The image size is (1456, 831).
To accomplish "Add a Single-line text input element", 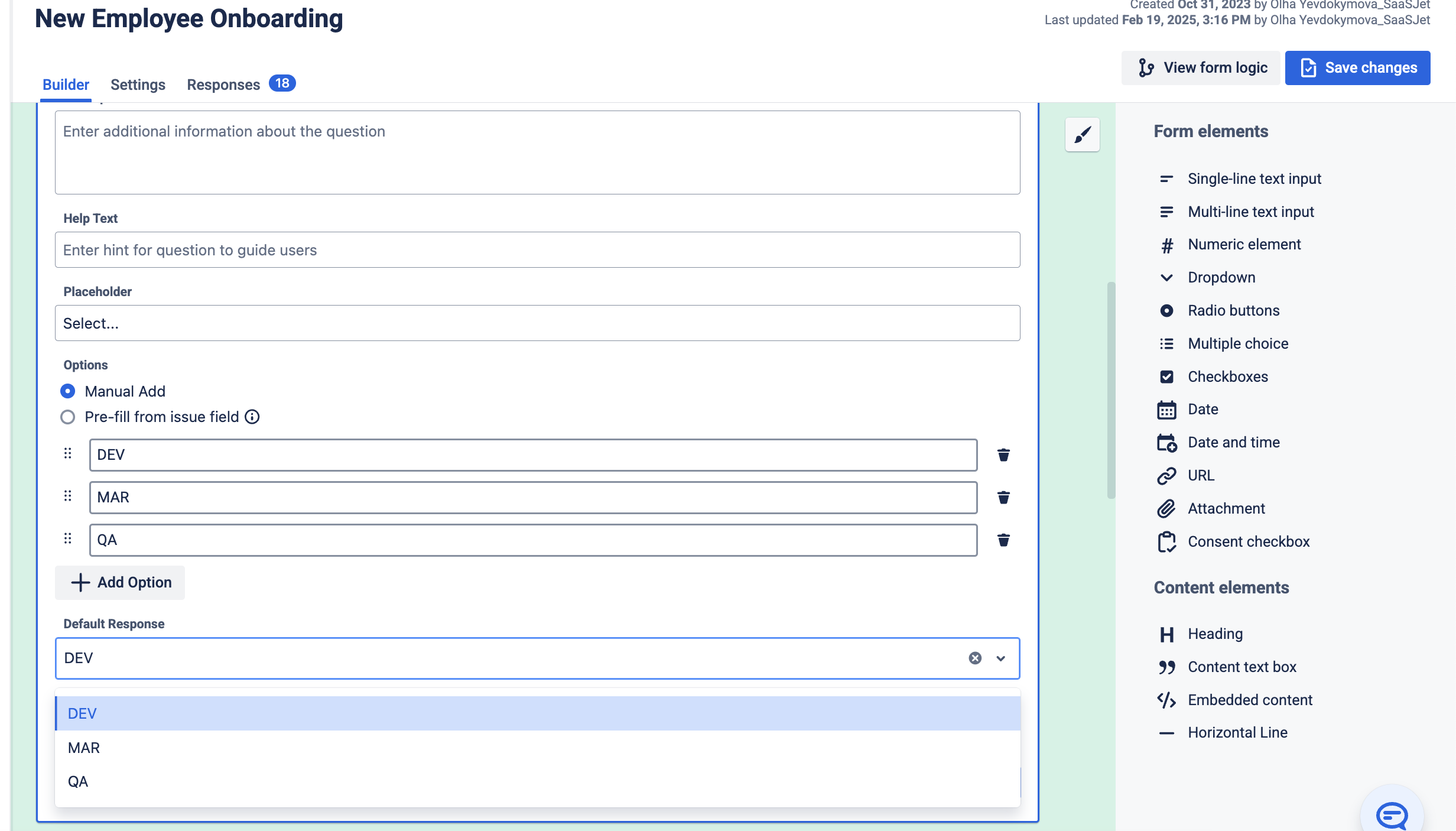I will (x=1240, y=178).
